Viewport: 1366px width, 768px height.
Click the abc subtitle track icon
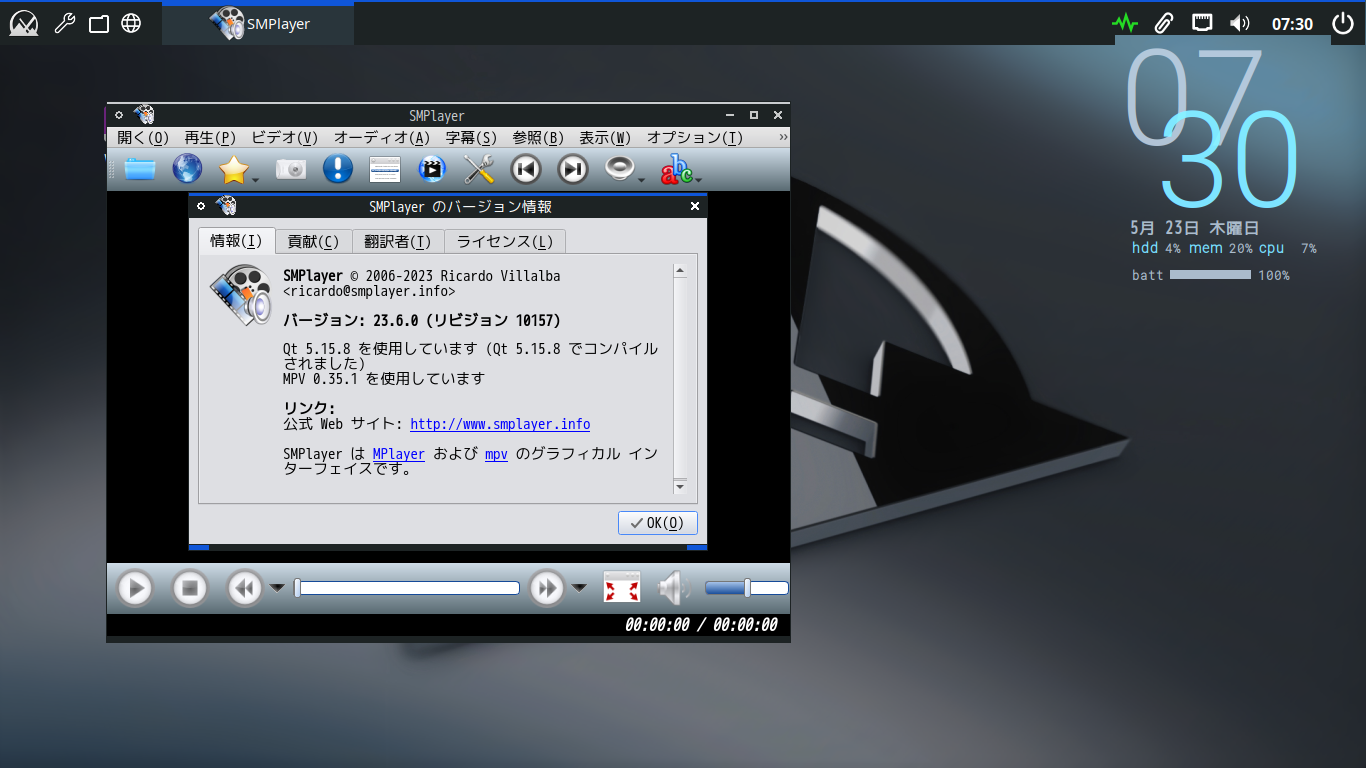[676, 170]
